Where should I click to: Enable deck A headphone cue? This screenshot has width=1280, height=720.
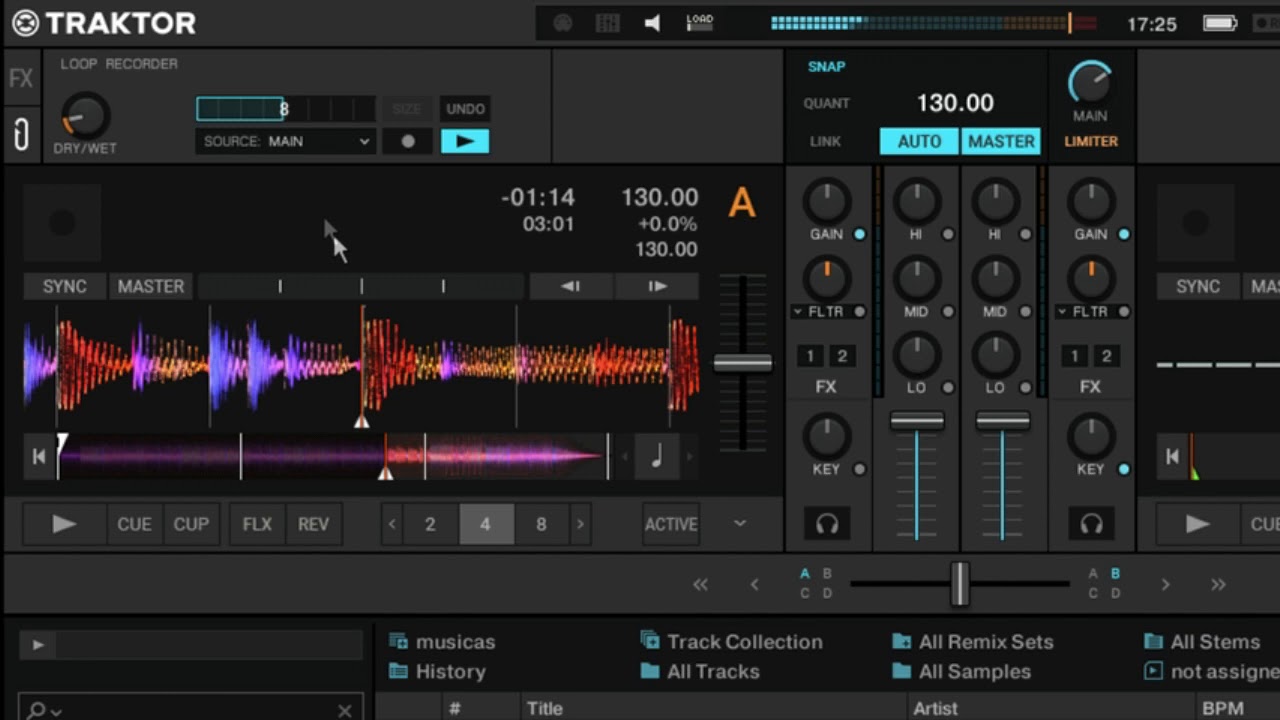pos(826,524)
